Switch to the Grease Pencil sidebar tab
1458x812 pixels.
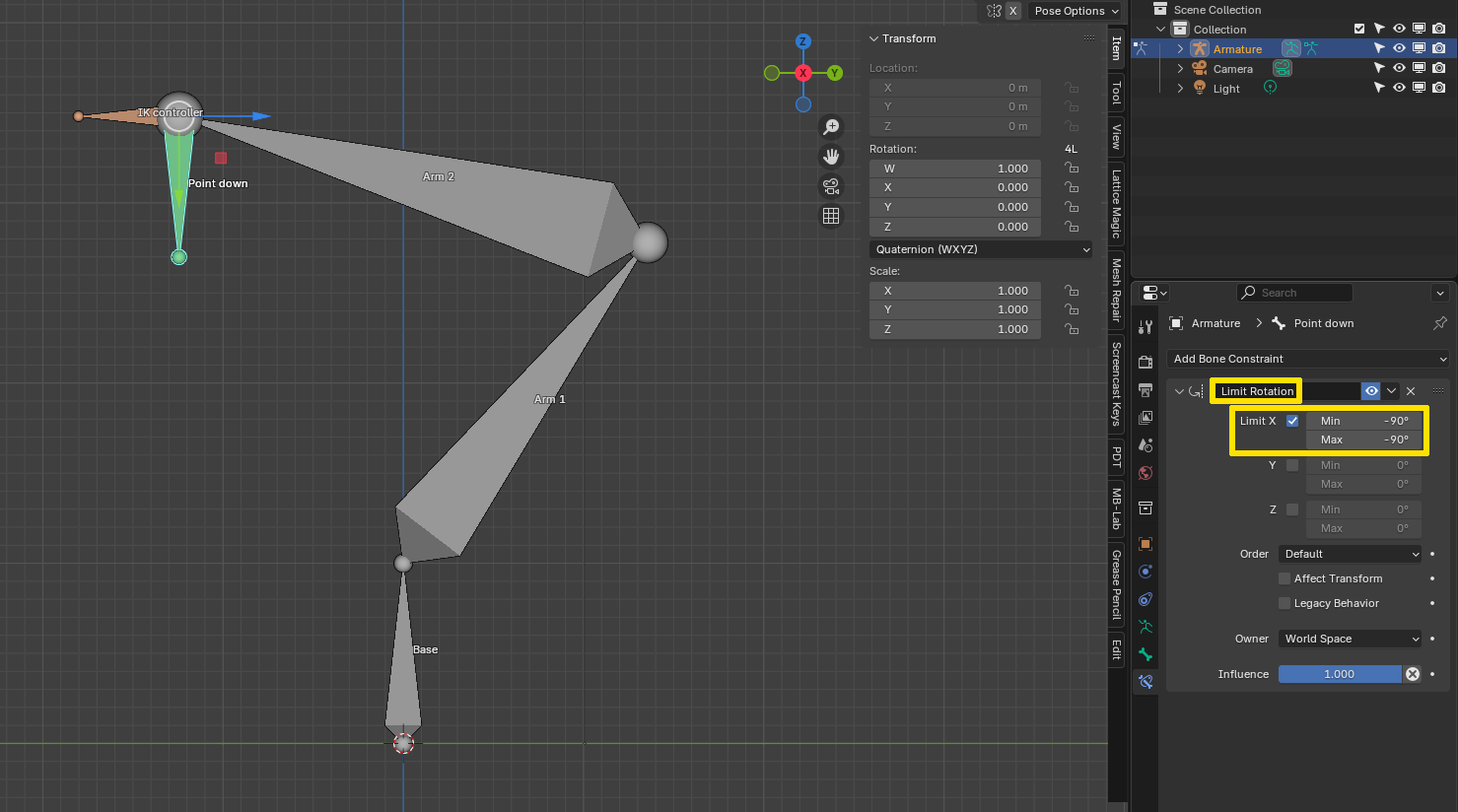pos(1116,584)
